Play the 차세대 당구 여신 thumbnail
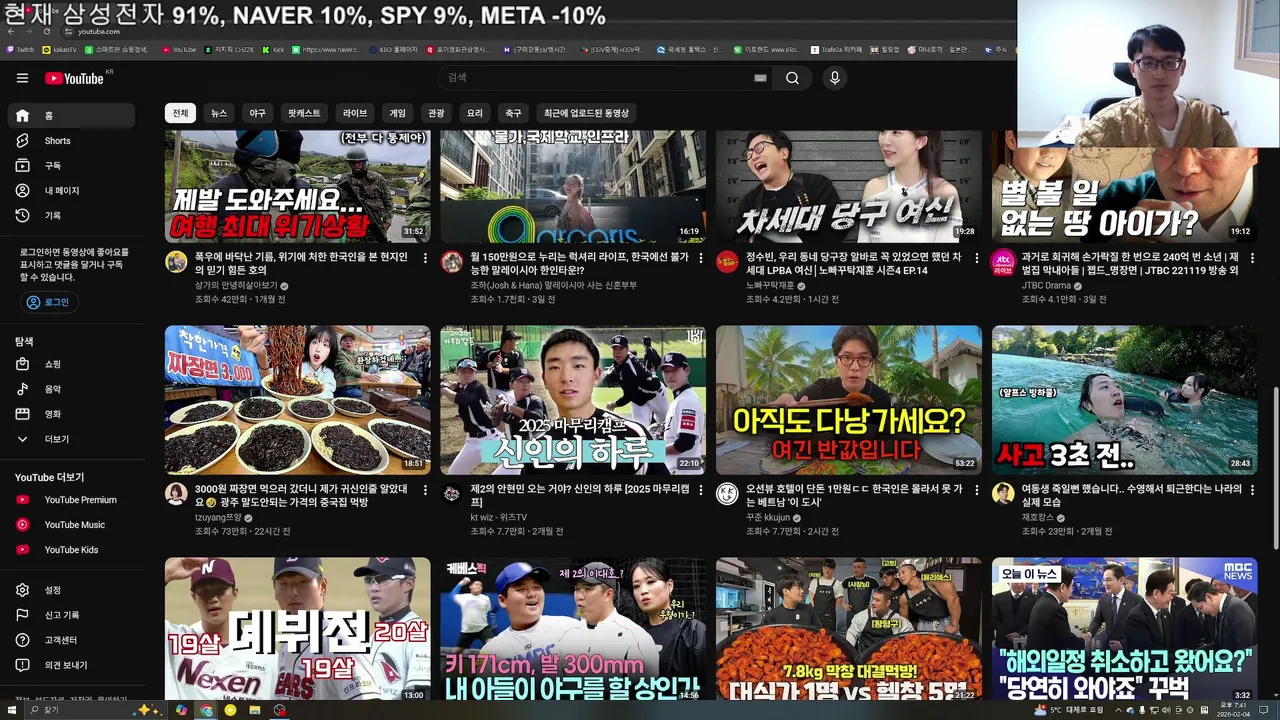Screen dimensions: 1280x720 pos(849,186)
